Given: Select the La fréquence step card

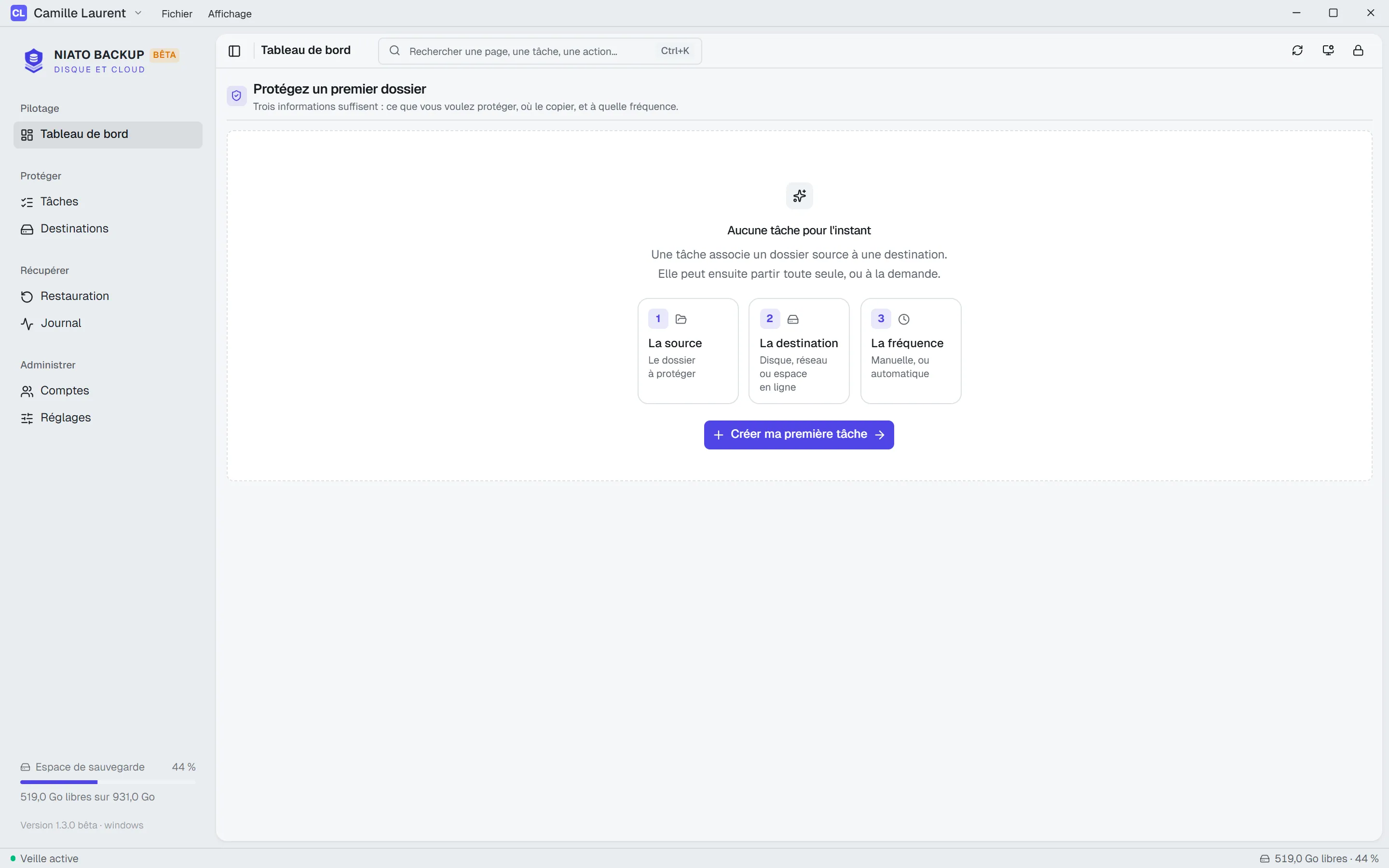Looking at the screenshot, I should pos(911,351).
